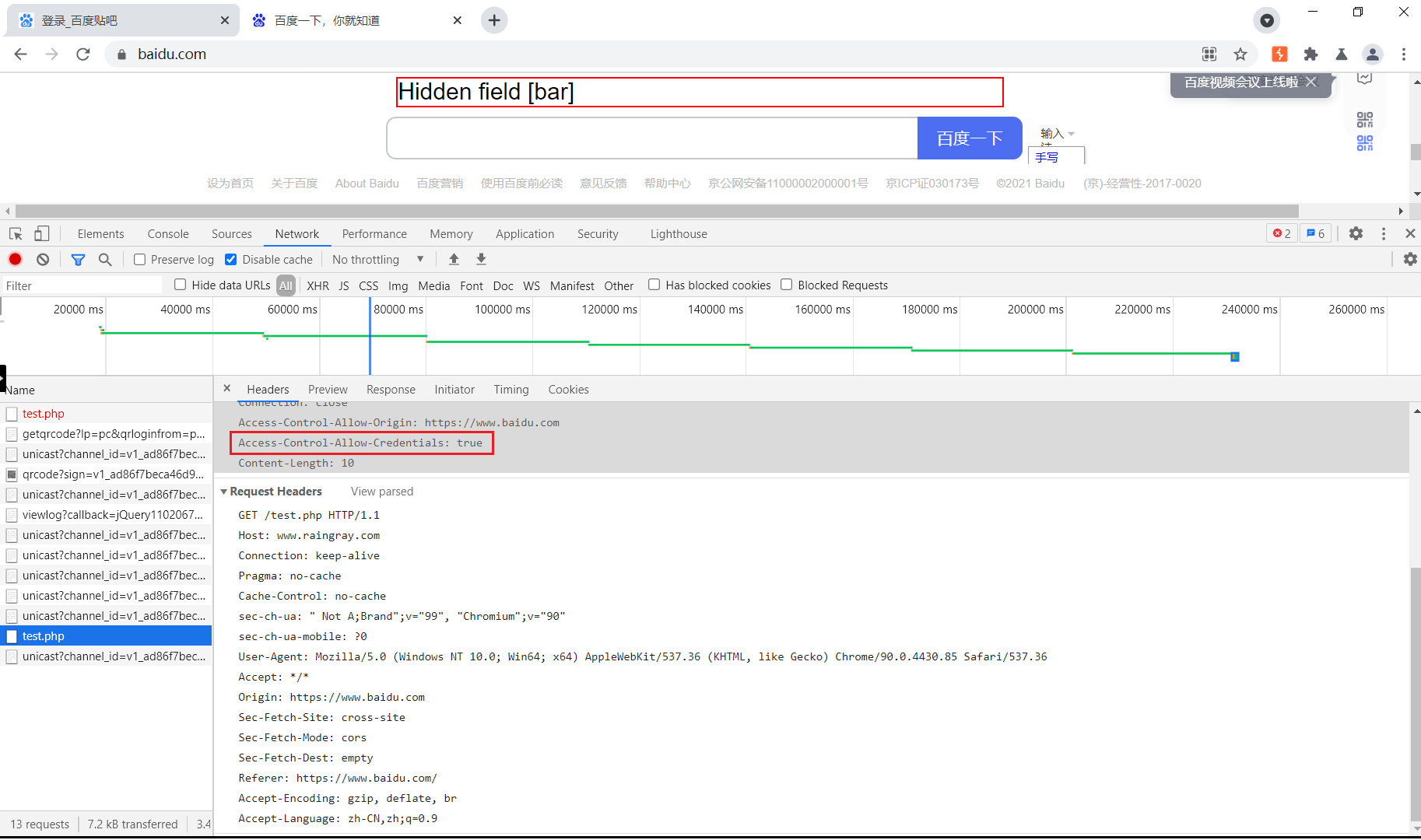
Task: Select the viewlog?callback request row
Action: pyautogui.click(x=106, y=514)
